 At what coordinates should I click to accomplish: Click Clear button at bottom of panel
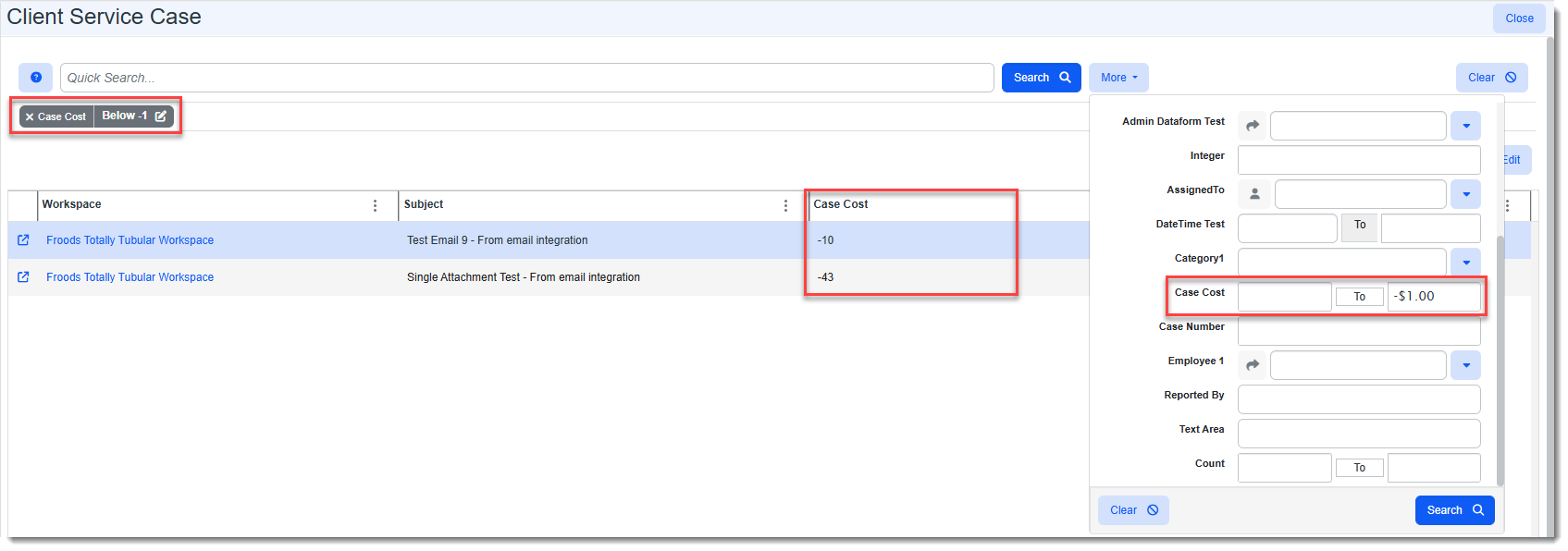pos(1133,510)
